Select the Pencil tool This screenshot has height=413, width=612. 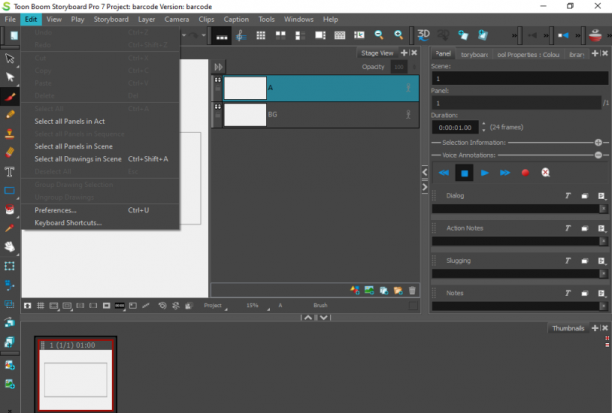coord(10,115)
